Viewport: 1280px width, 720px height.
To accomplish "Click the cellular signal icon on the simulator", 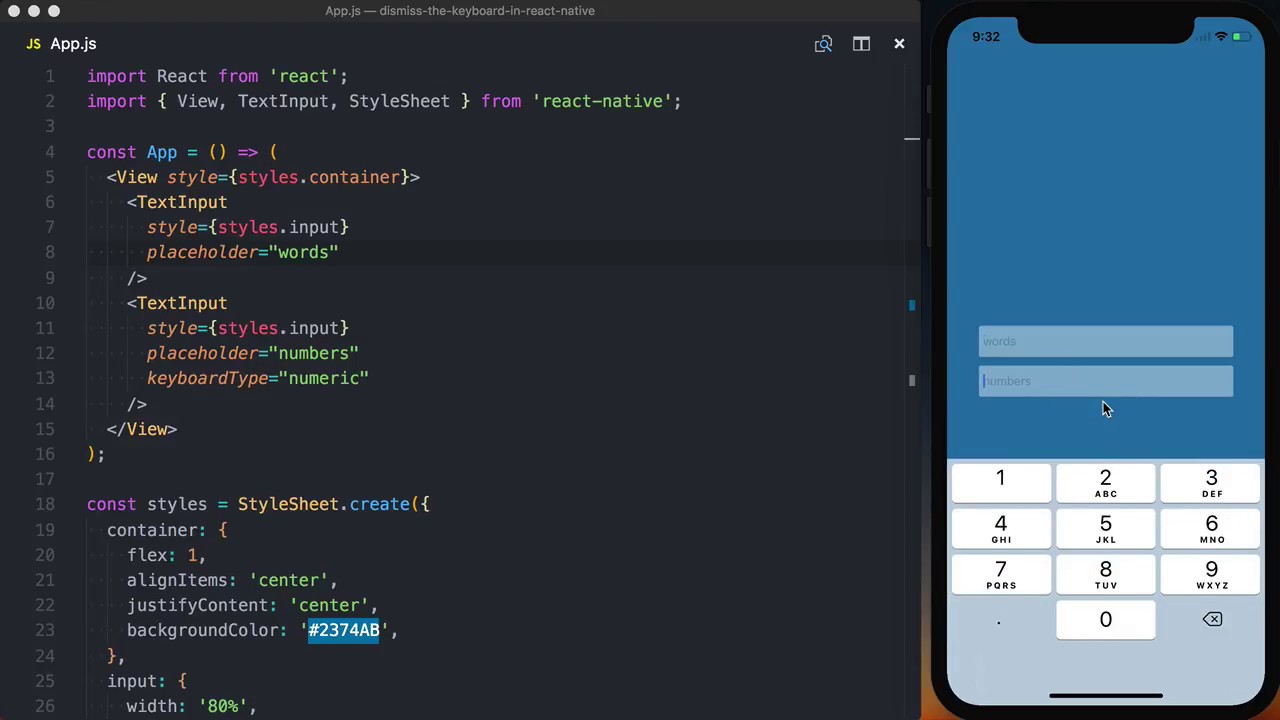I will (x=1203, y=36).
